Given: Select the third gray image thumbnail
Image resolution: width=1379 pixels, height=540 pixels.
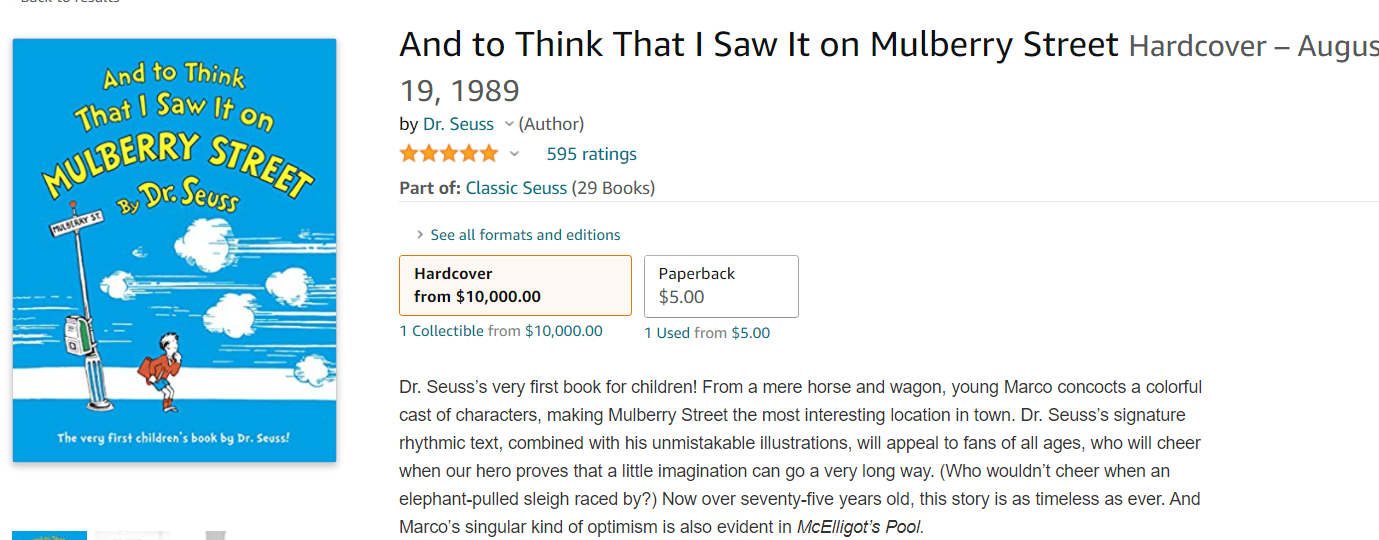Looking at the screenshot, I should click(x=215, y=535).
